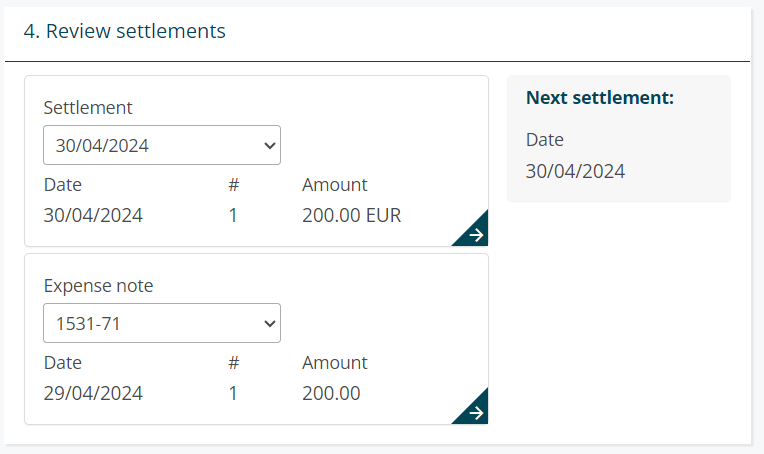Open the Expense note 1531-71 dropdown
Image resolution: width=764 pixels, height=454 pixels.
(x=161, y=323)
